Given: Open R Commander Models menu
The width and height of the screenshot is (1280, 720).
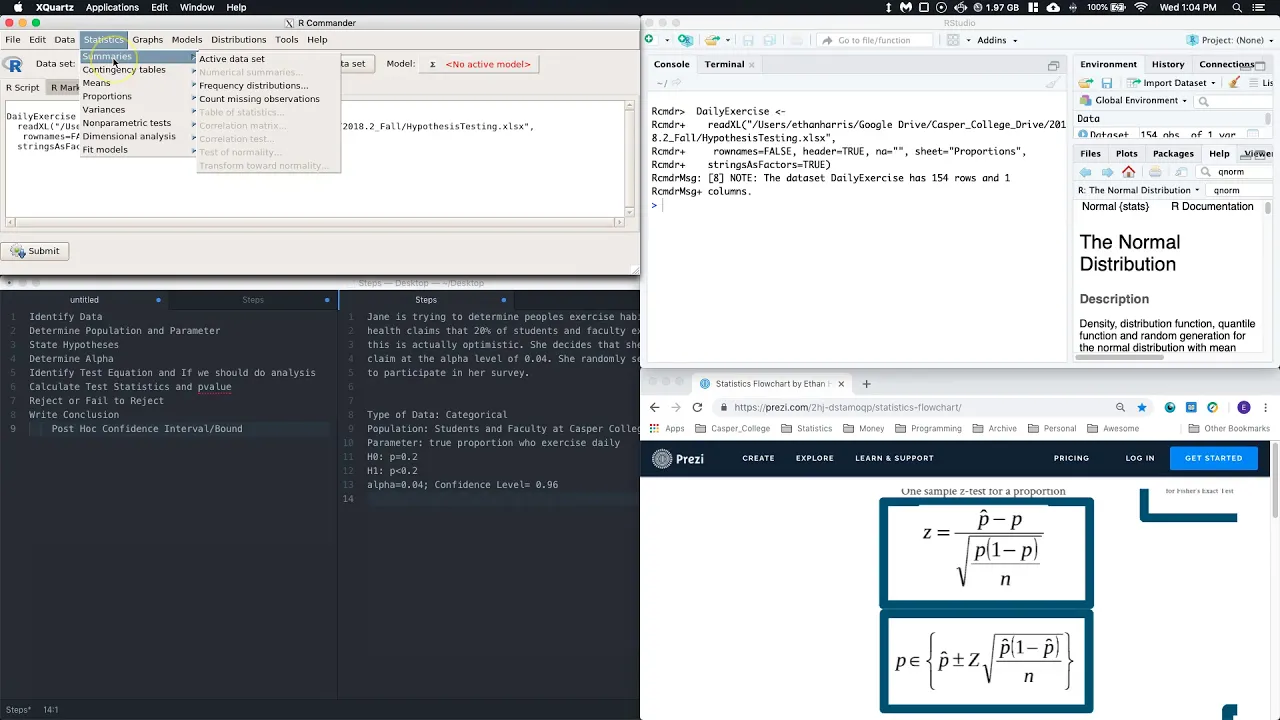Looking at the screenshot, I should click(187, 40).
